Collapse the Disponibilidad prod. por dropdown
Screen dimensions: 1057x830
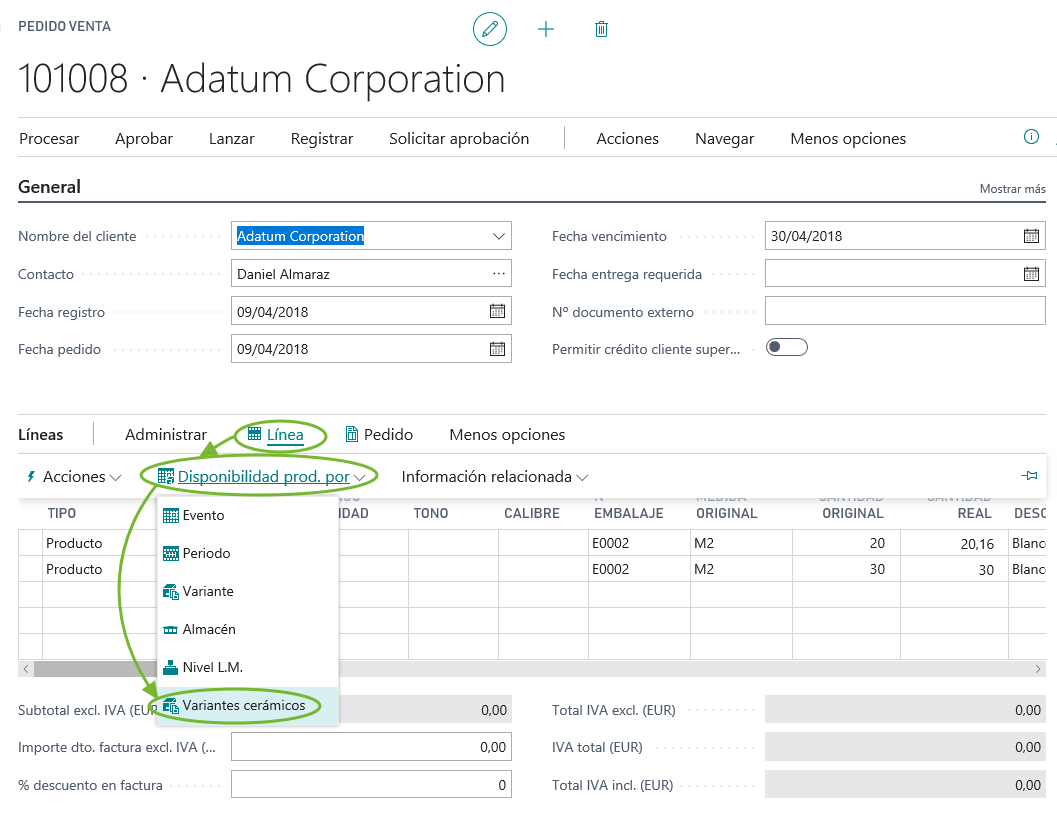[359, 477]
